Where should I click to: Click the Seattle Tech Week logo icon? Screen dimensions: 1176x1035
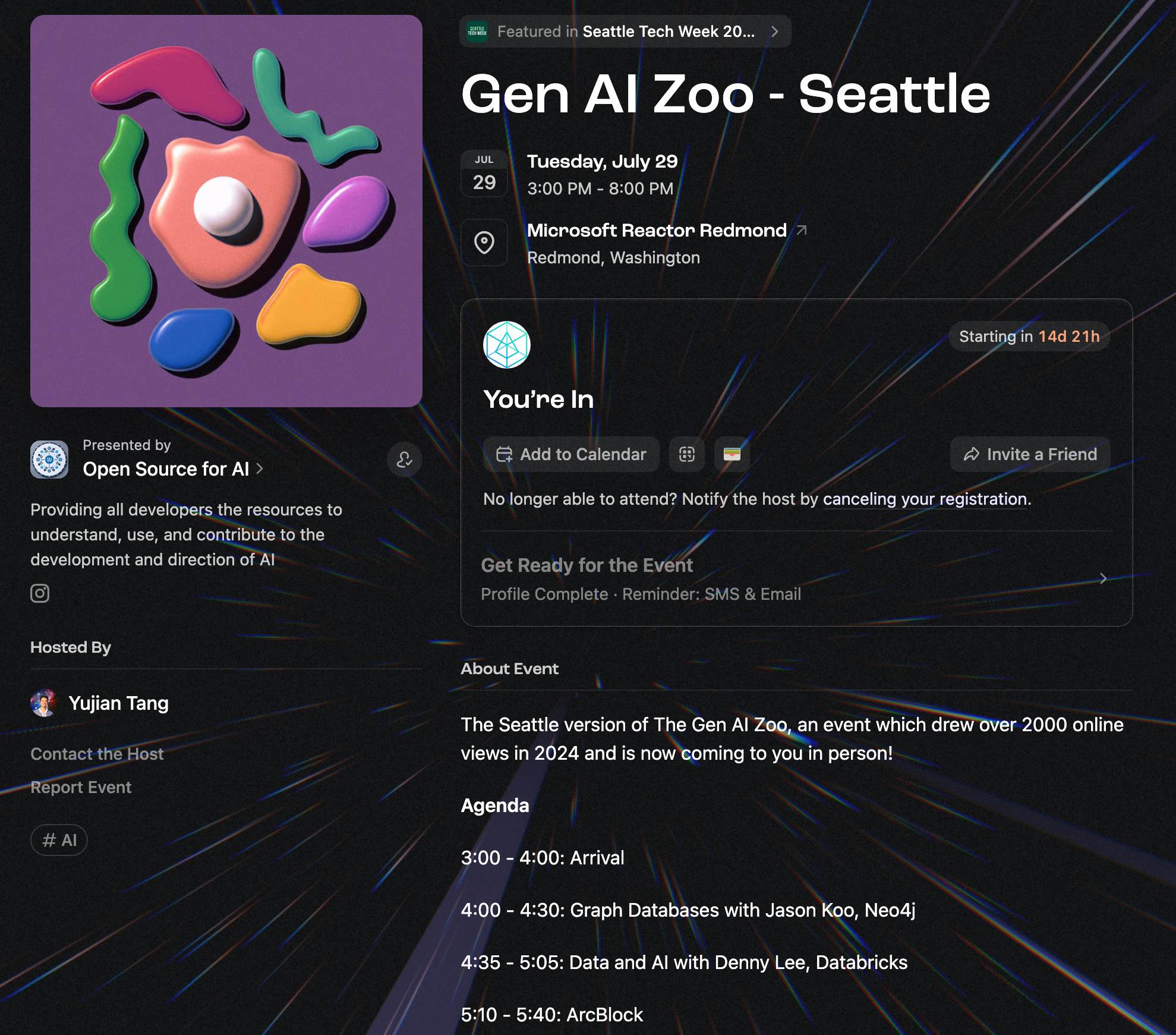(x=477, y=32)
